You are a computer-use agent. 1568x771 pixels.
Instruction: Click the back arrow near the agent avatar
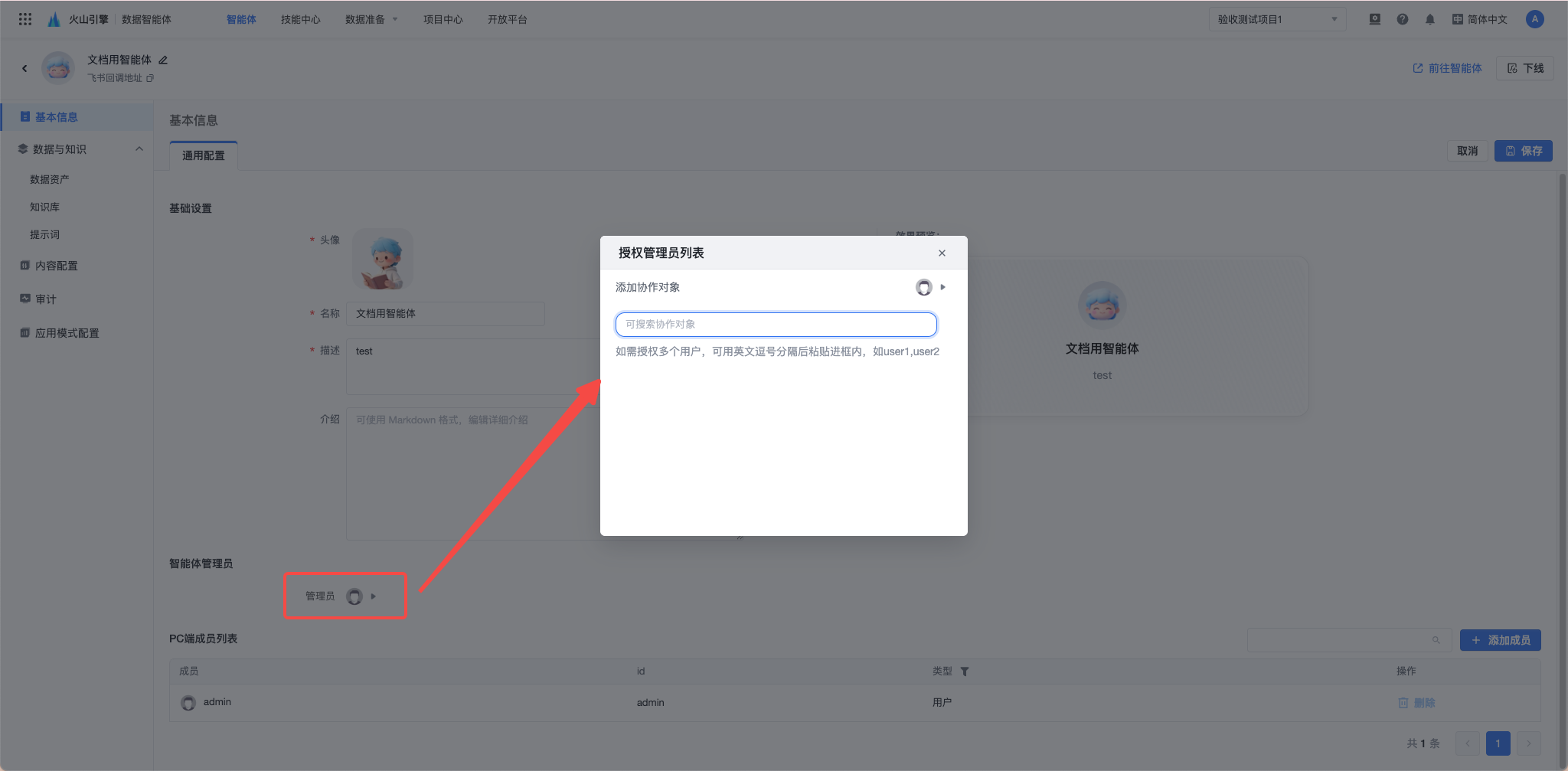[x=24, y=68]
